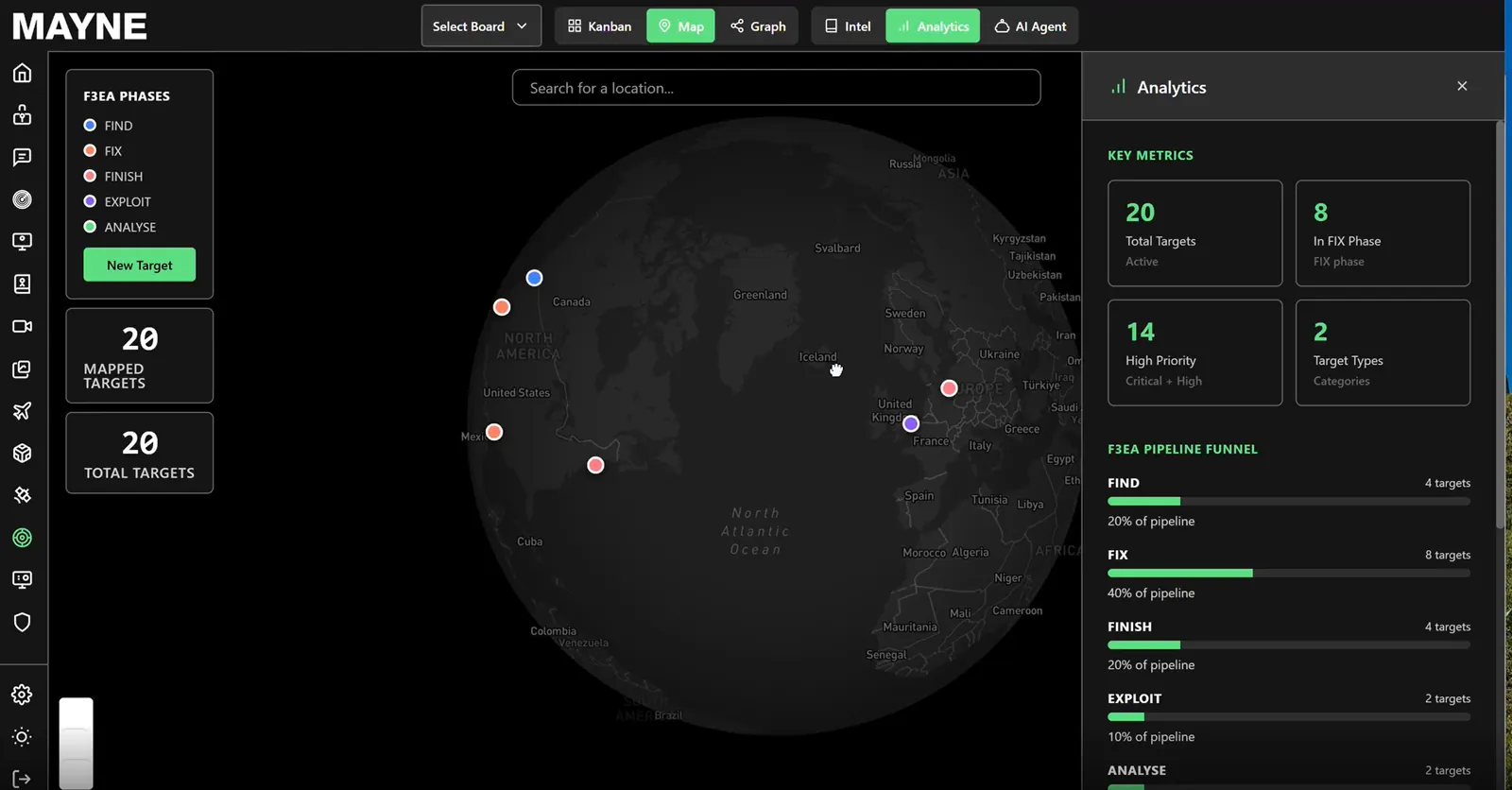Open the Target Types metric card
This screenshot has height=790, width=1512.
pos(1383,352)
